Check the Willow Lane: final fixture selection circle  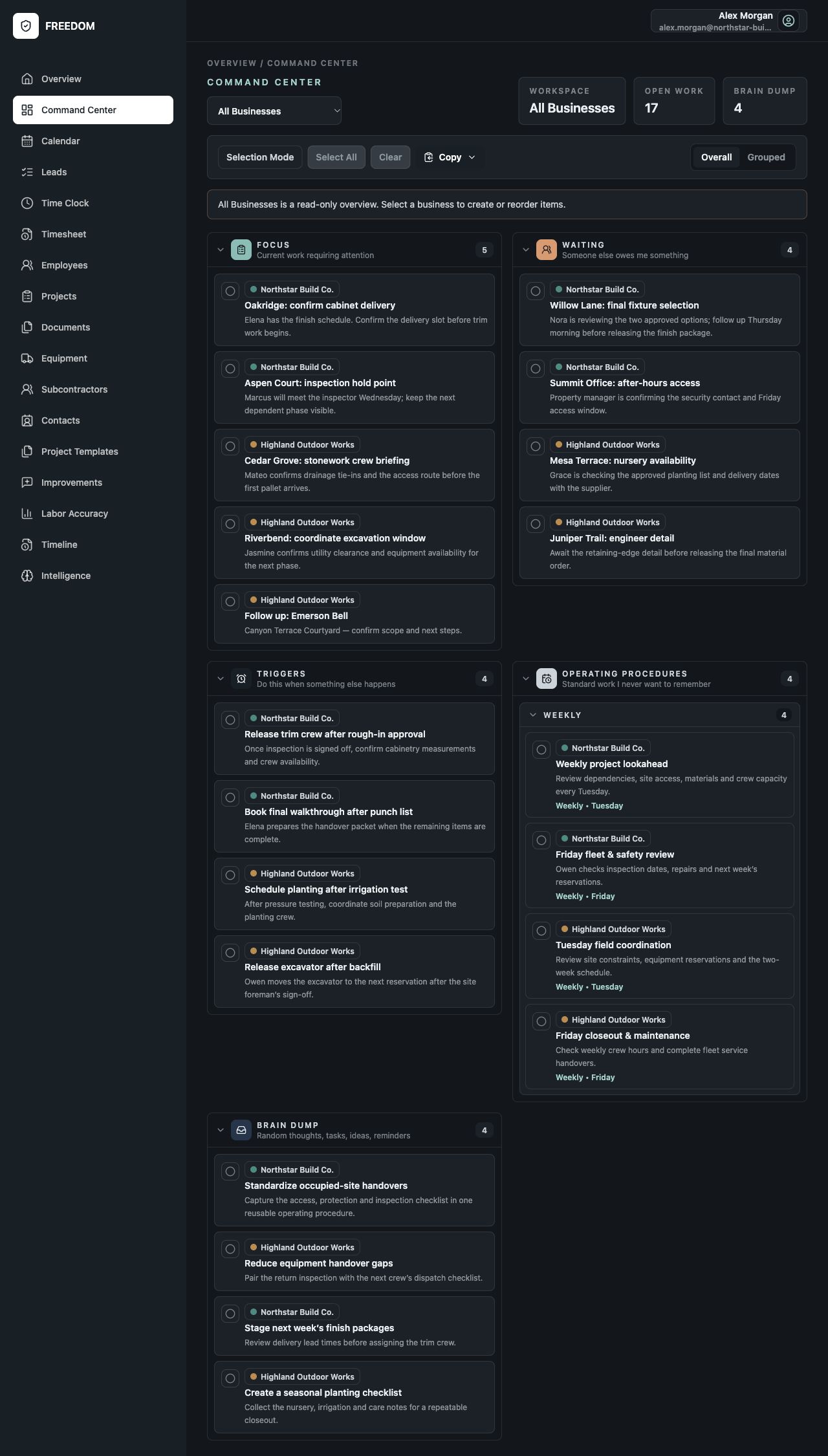536,291
